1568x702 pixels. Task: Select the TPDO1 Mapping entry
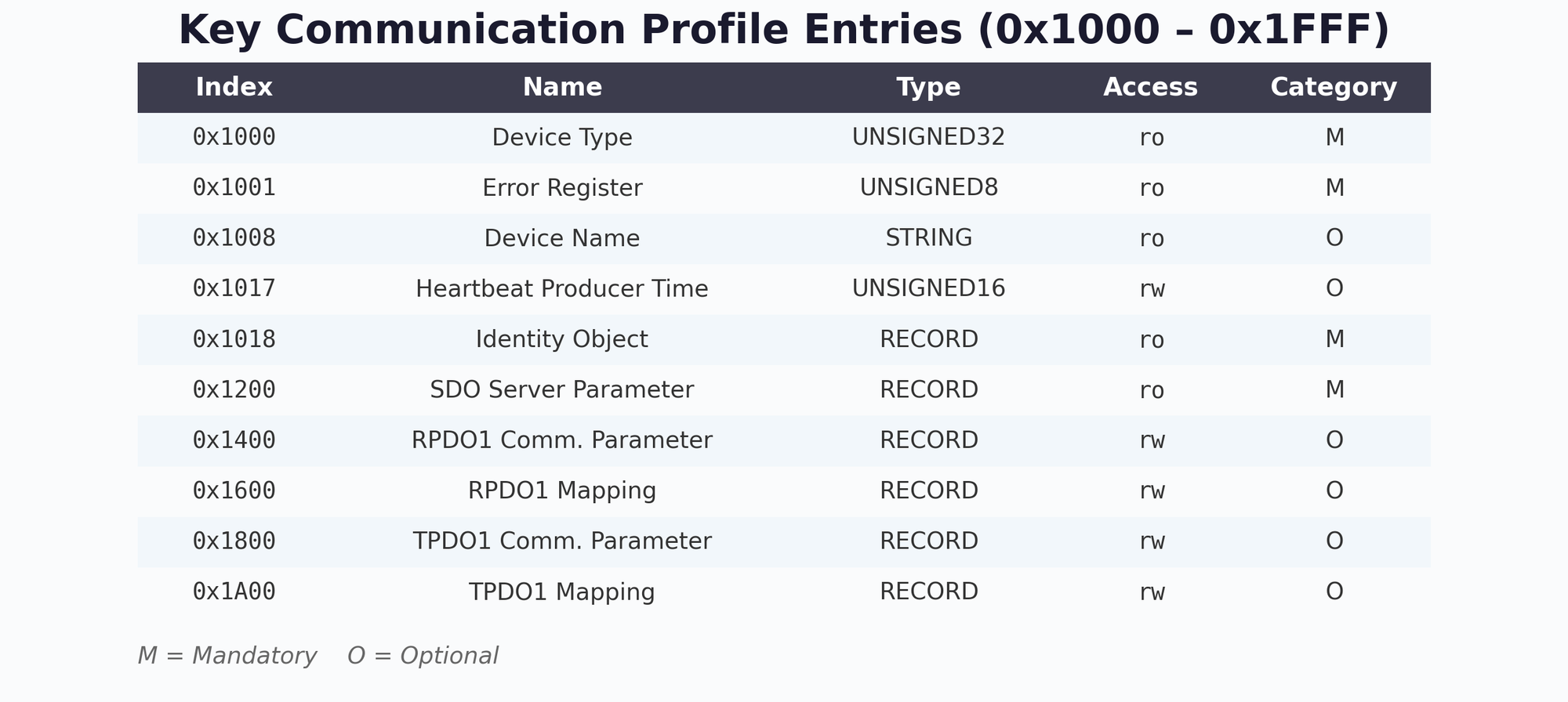point(562,592)
